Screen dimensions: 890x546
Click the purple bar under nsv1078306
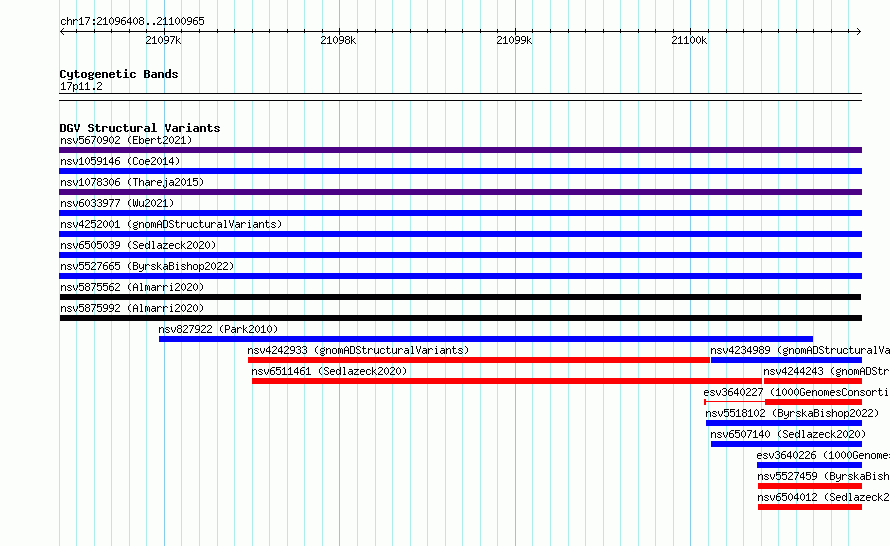[x=460, y=192]
